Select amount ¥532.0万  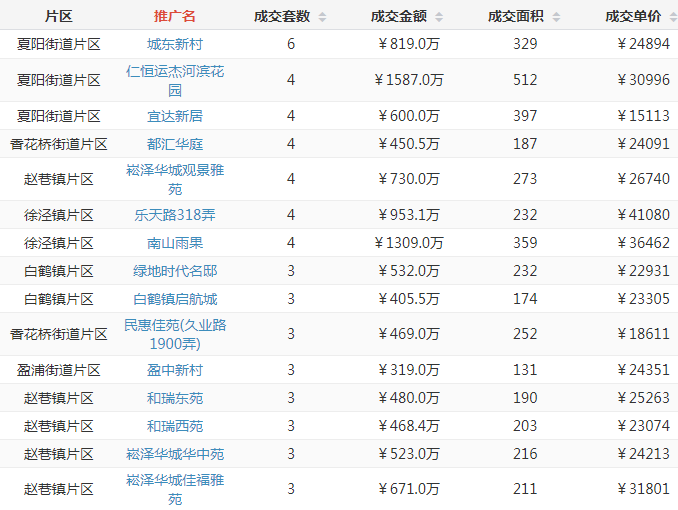tap(409, 271)
